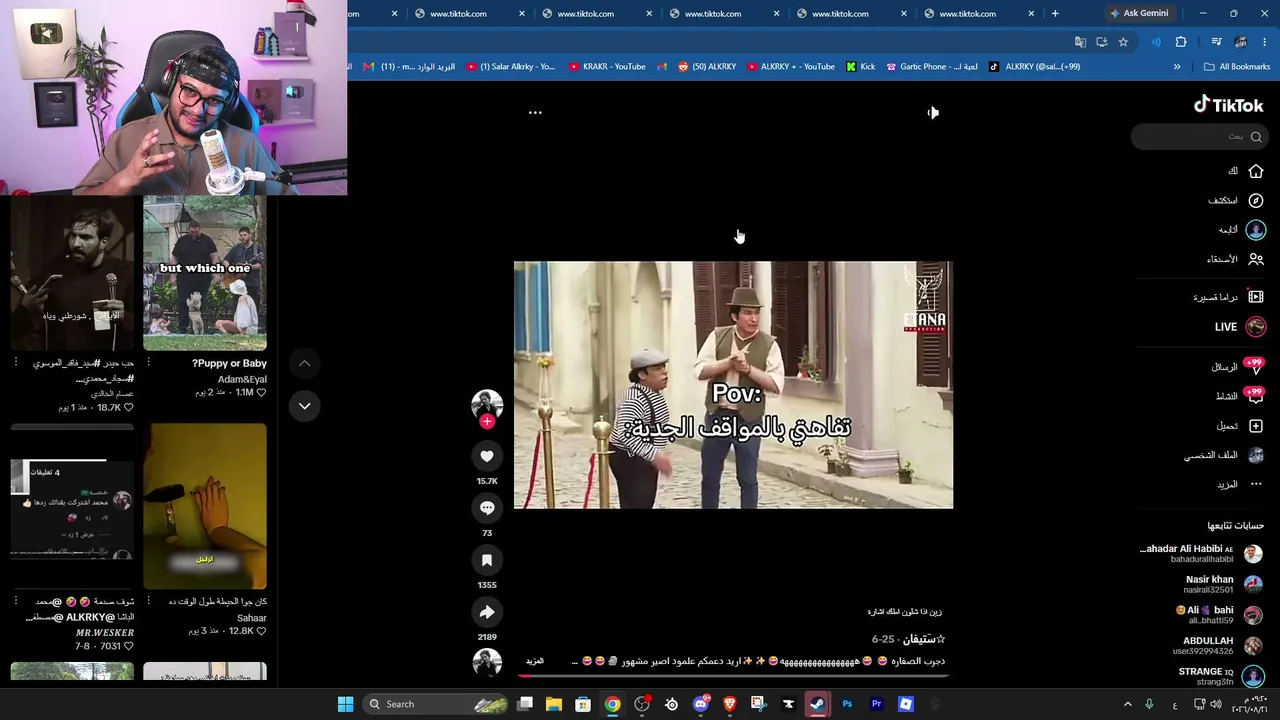Click the Upload plus icon (تحميل)
This screenshot has height=720, width=1280.
pyautogui.click(x=1255, y=426)
